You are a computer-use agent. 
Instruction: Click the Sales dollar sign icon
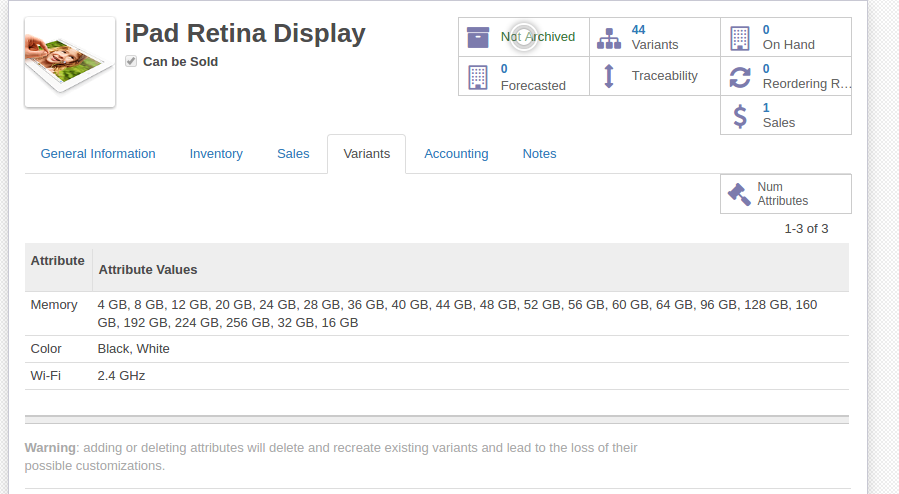click(740, 116)
